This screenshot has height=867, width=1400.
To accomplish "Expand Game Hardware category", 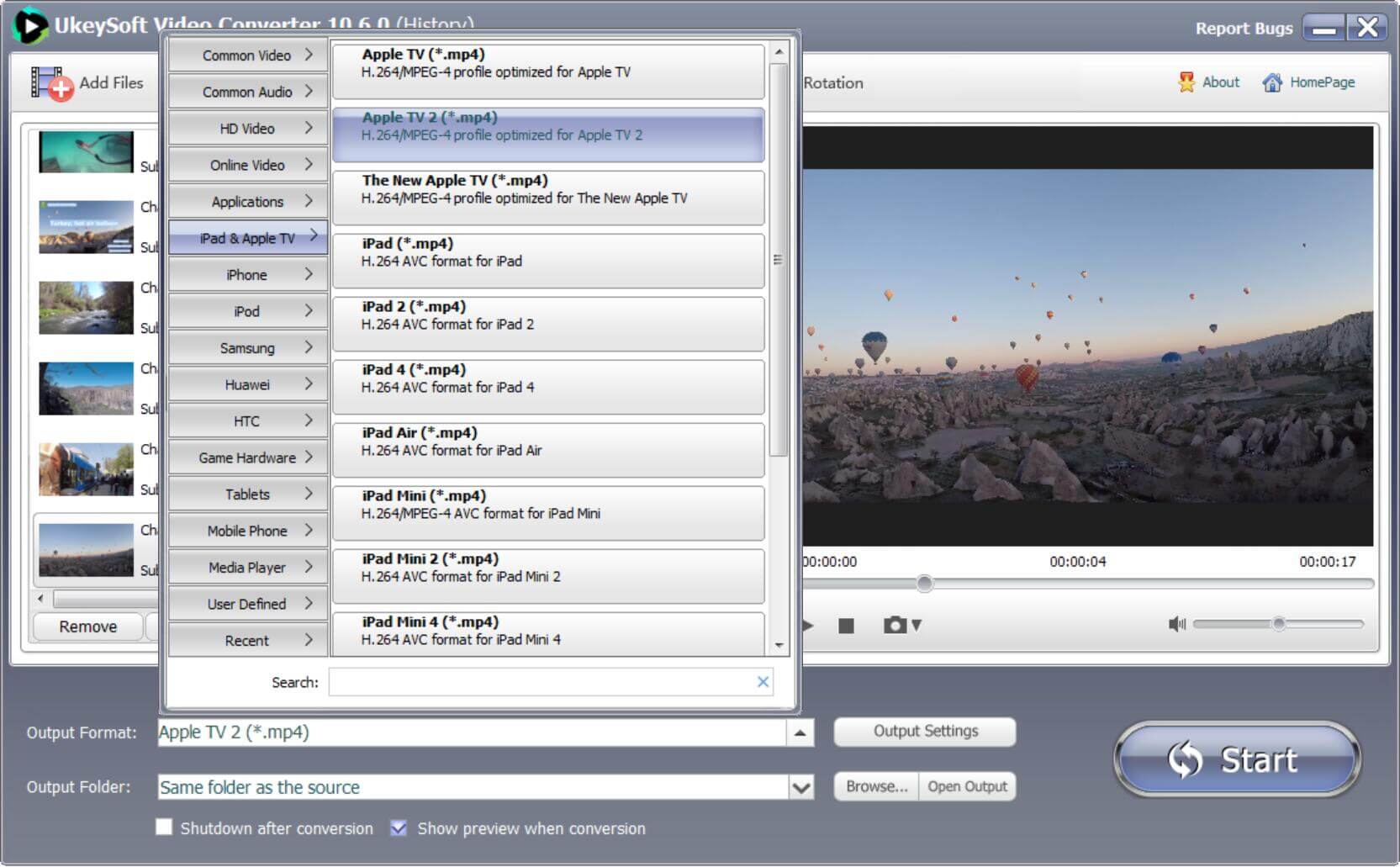I will (248, 457).
